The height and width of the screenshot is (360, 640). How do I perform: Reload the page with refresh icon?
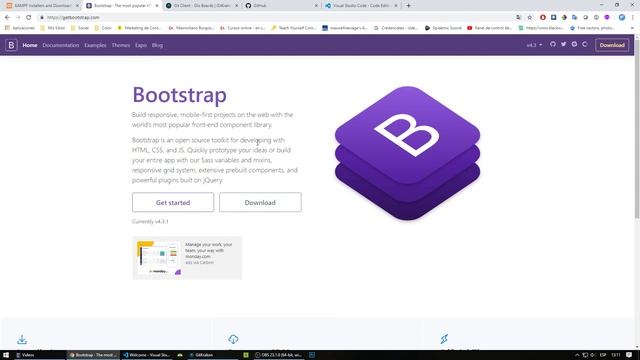pos(29,18)
